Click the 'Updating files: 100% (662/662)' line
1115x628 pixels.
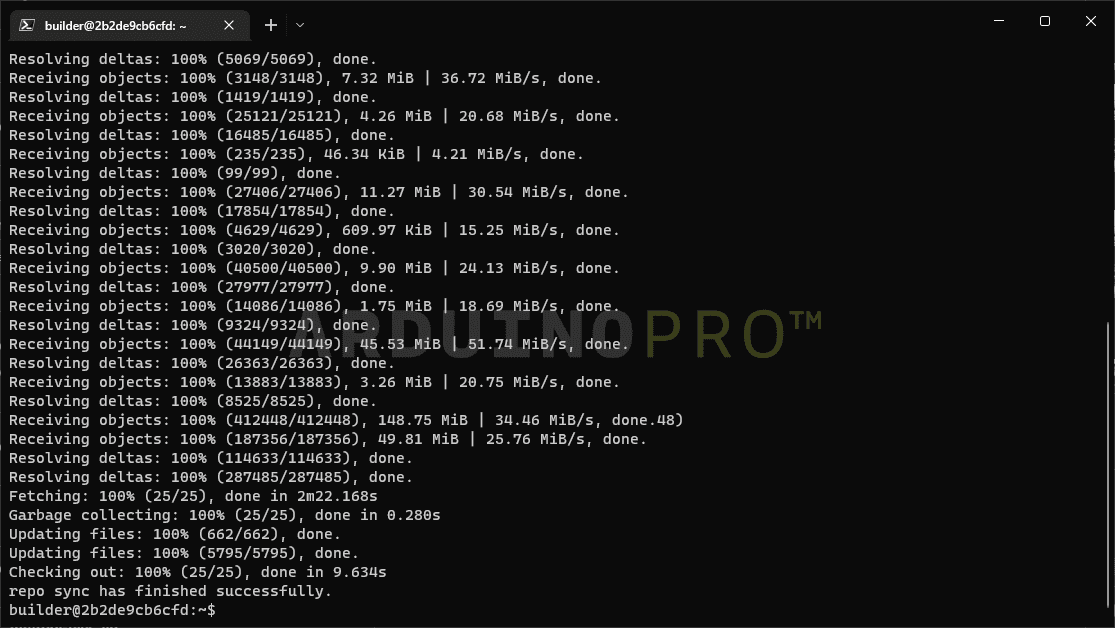[x=175, y=534]
